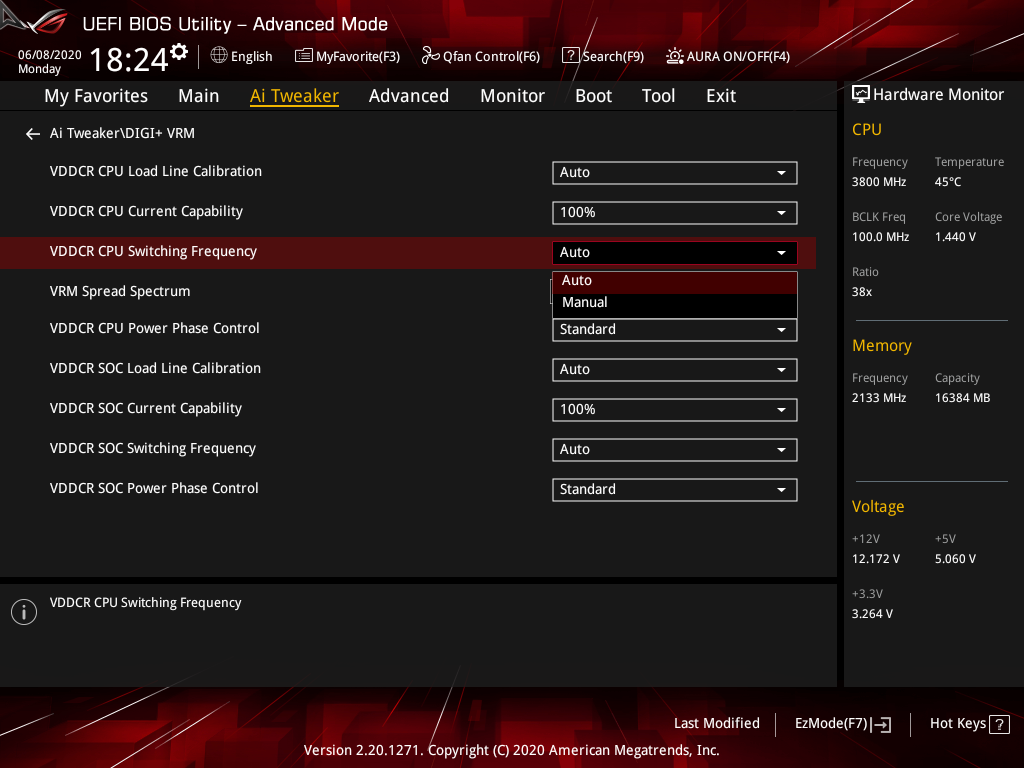Choose Auto in the open dropdown list
Screen dimensions: 1024x768
pyautogui.click(x=675, y=281)
